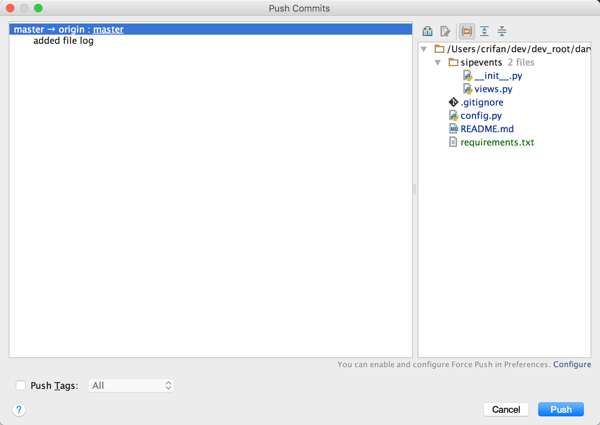Open the Configure Force Push link

(572, 364)
